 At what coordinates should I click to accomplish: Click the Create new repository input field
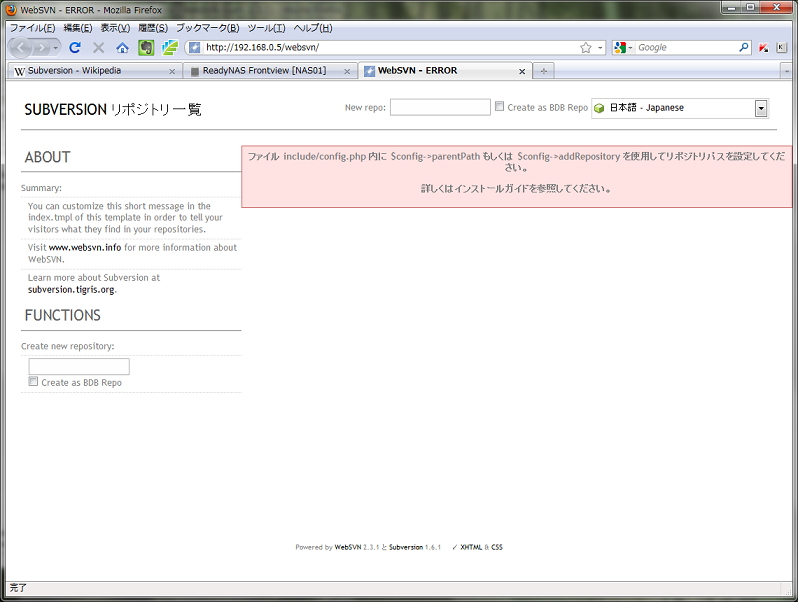point(79,366)
